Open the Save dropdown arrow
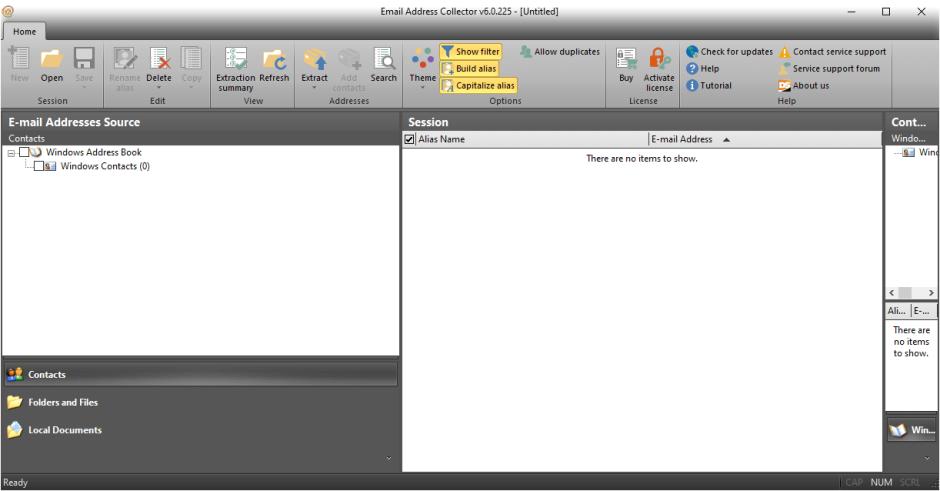The height and width of the screenshot is (491, 940). pos(84,88)
